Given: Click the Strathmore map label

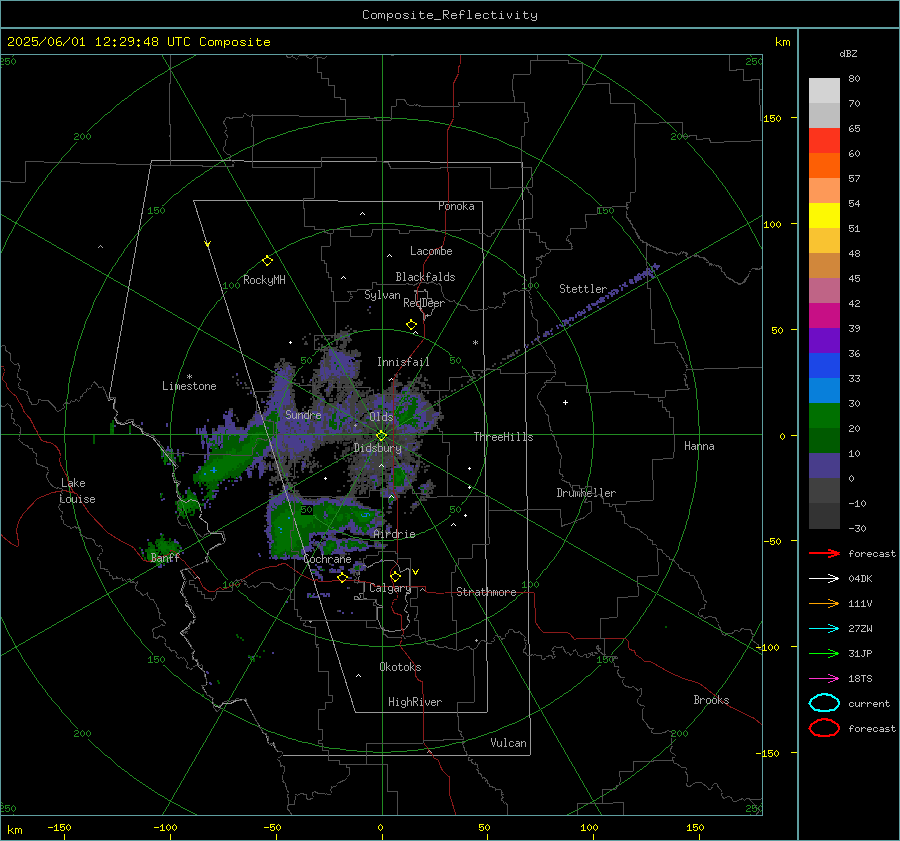Looking at the screenshot, I should coord(486,592).
